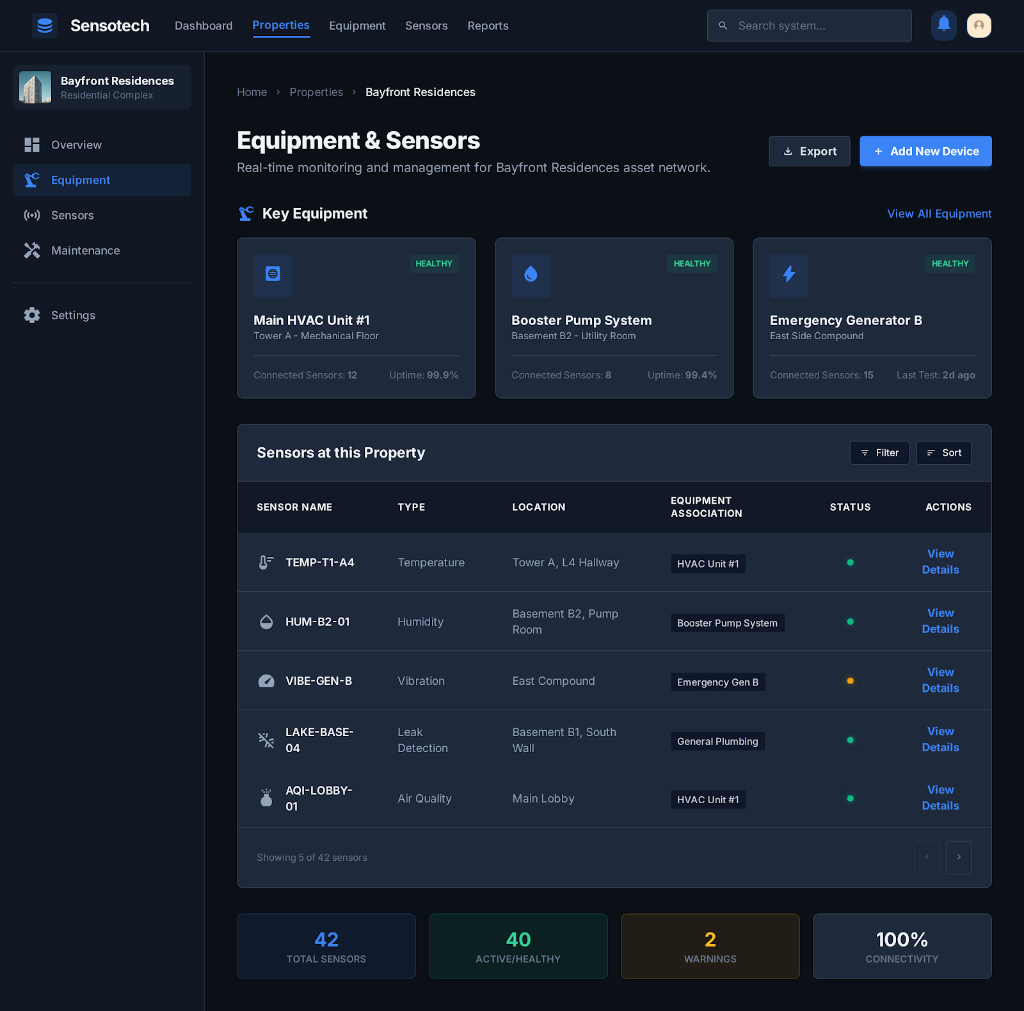View Details for LAKE-BASE-04 sensor
The width and height of the screenshot is (1024, 1011).
coord(940,739)
